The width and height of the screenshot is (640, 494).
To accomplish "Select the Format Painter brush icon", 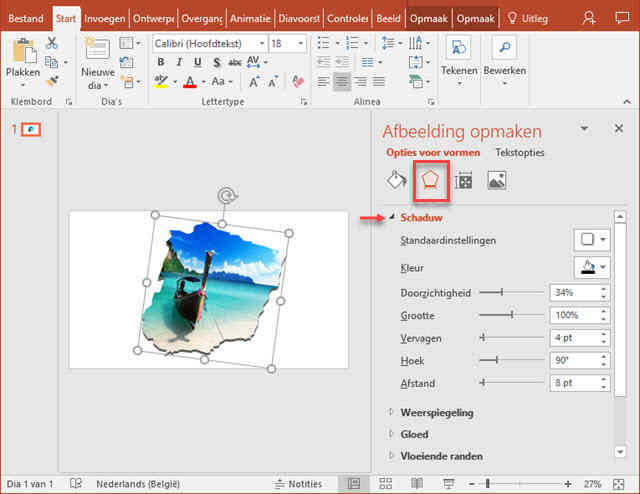I will pos(52,81).
